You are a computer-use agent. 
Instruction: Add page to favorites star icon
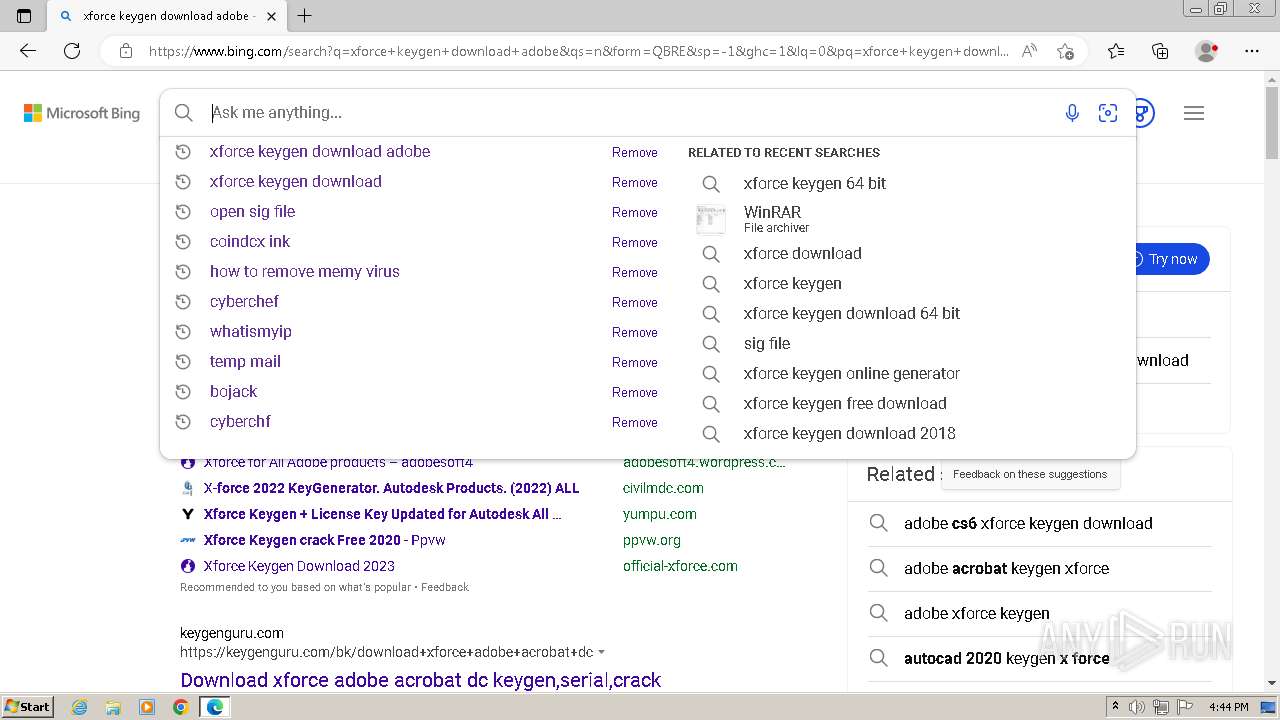[x=1065, y=51]
